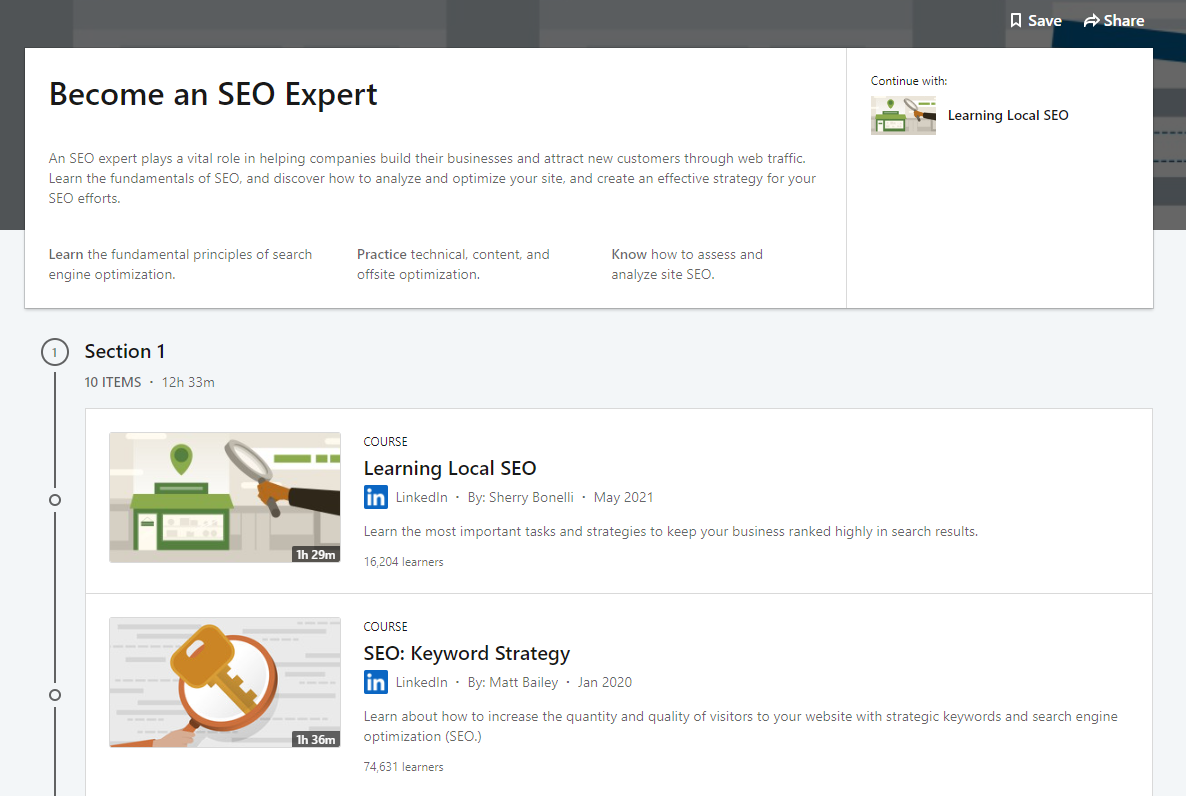This screenshot has width=1186, height=796.
Task: Click the 1h 29m duration badge
Action: coord(315,555)
